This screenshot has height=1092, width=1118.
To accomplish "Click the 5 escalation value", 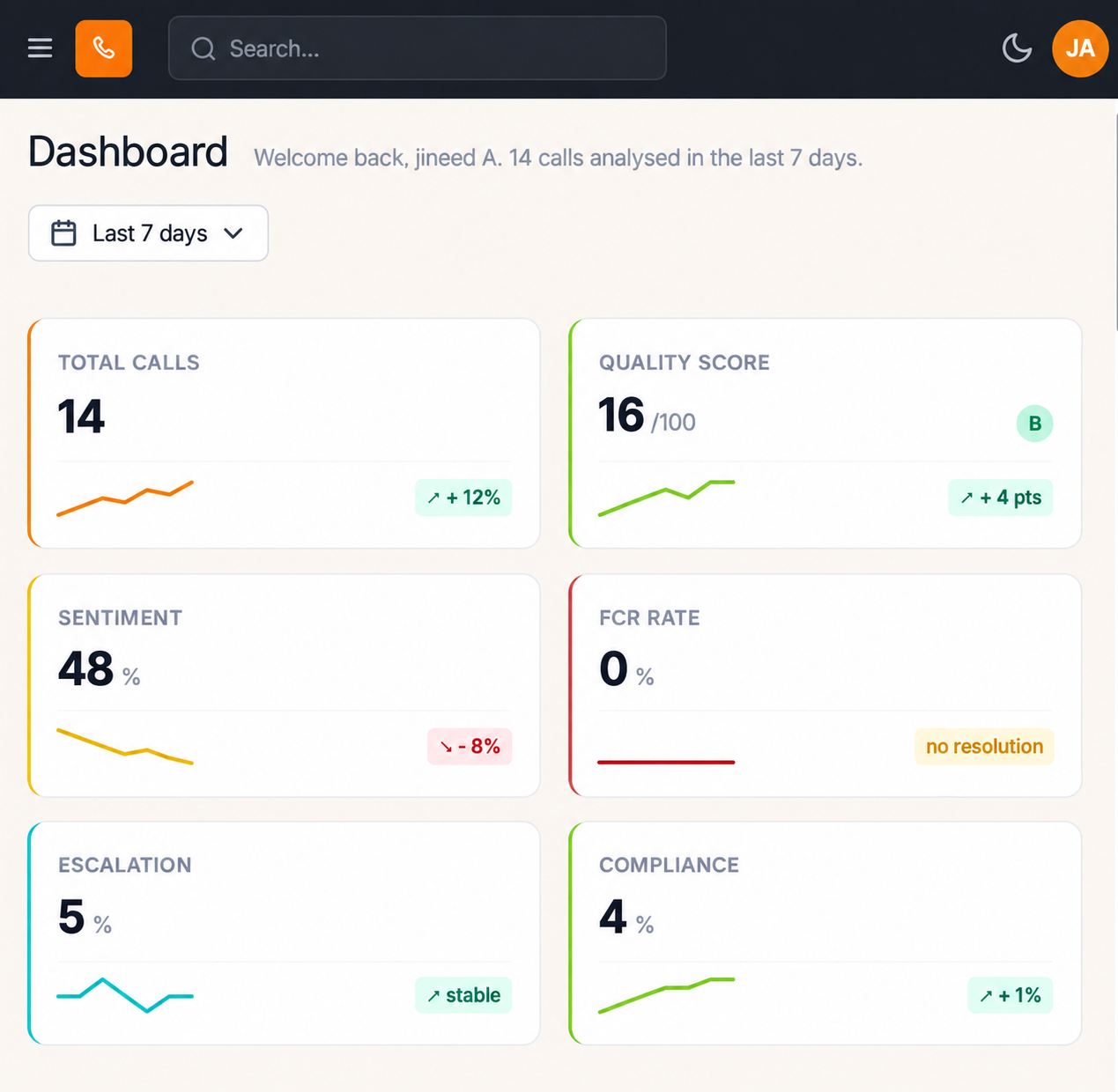I will click(71, 918).
